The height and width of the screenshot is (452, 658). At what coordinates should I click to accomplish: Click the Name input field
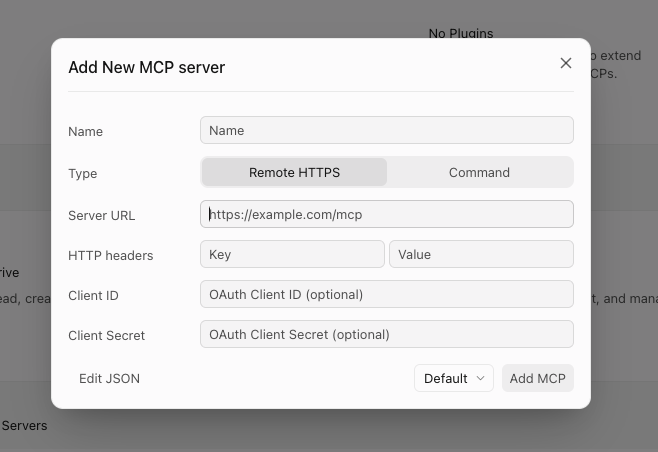[386, 130]
